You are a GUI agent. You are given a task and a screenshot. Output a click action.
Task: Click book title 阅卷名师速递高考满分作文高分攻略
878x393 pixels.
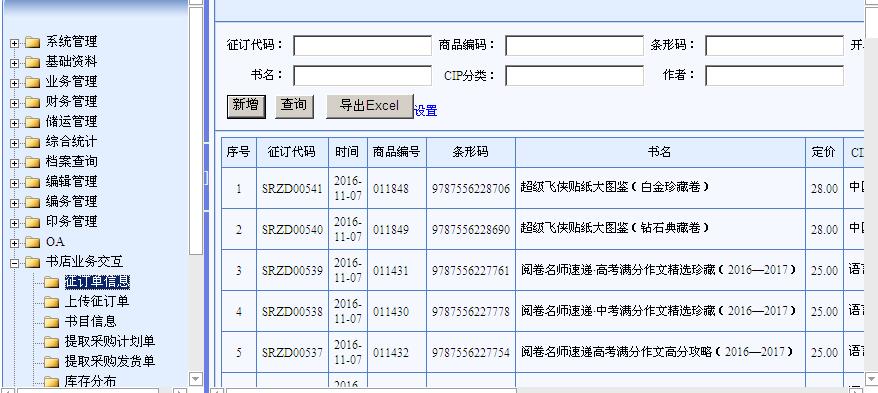(x=657, y=352)
